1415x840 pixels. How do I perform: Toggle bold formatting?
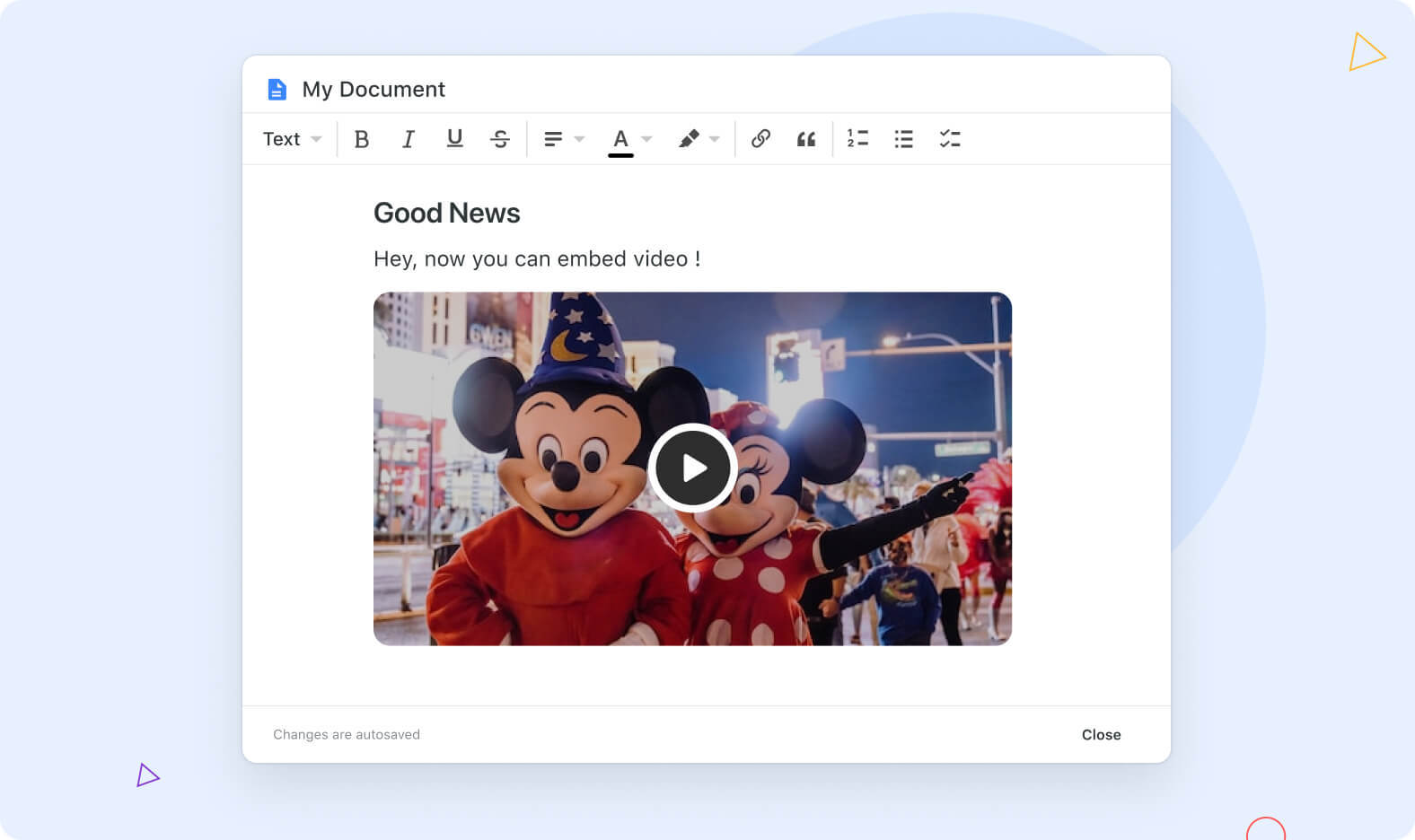(362, 139)
